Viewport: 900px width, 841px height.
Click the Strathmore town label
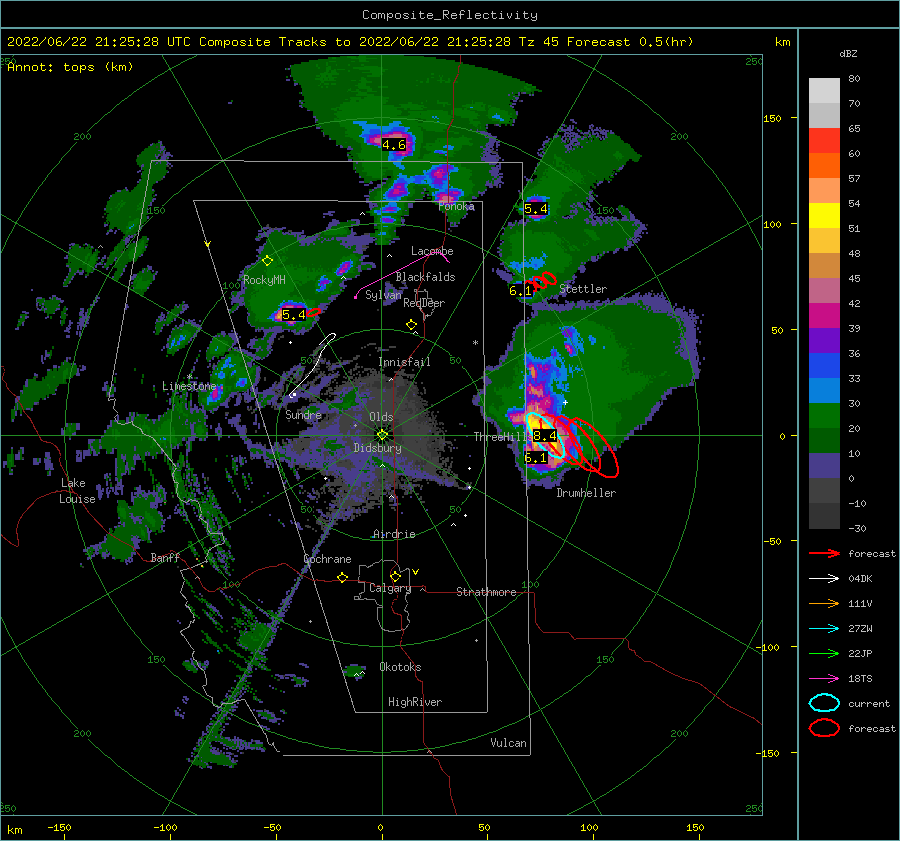(486, 592)
